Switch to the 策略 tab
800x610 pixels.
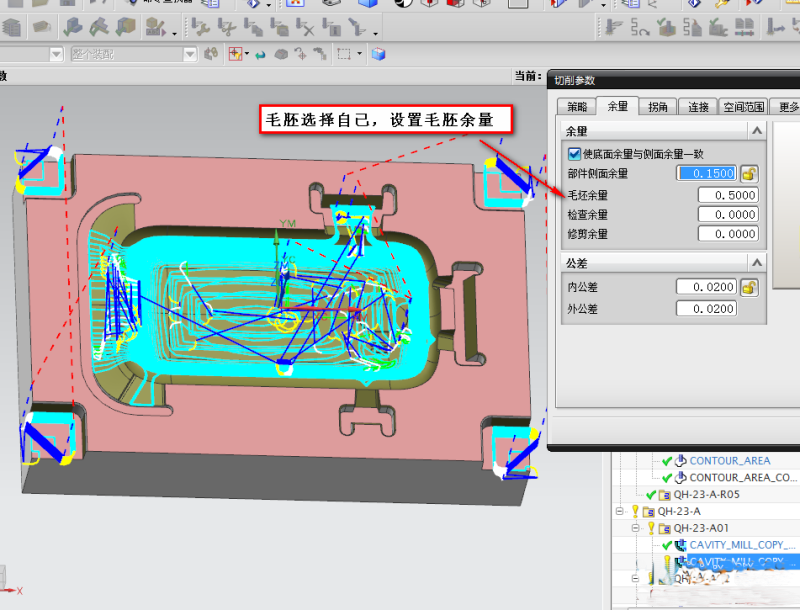click(x=577, y=106)
